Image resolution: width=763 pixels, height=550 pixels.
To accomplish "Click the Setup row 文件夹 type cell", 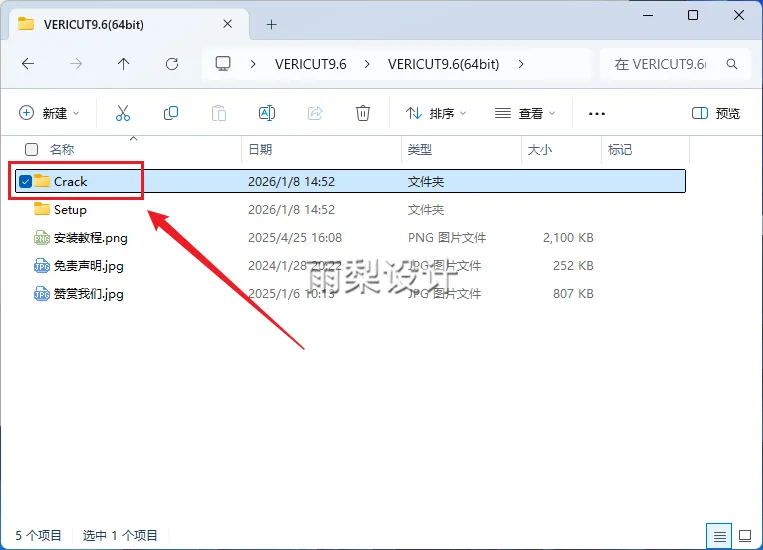I will [x=426, y=210].
